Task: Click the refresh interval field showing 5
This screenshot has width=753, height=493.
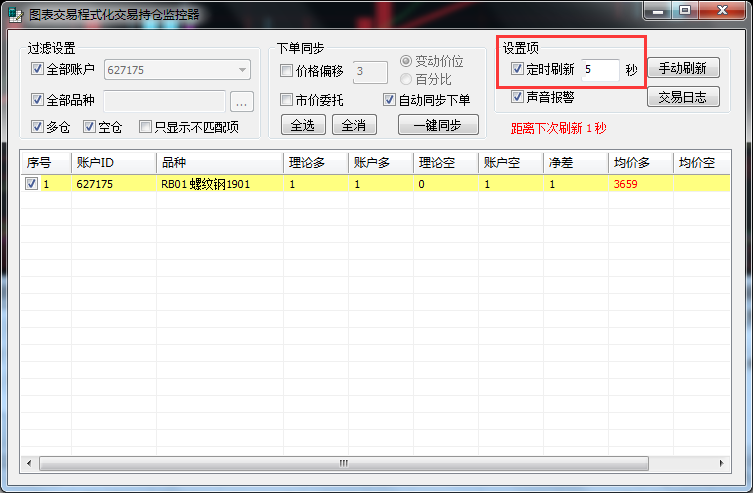Action: 600,70
